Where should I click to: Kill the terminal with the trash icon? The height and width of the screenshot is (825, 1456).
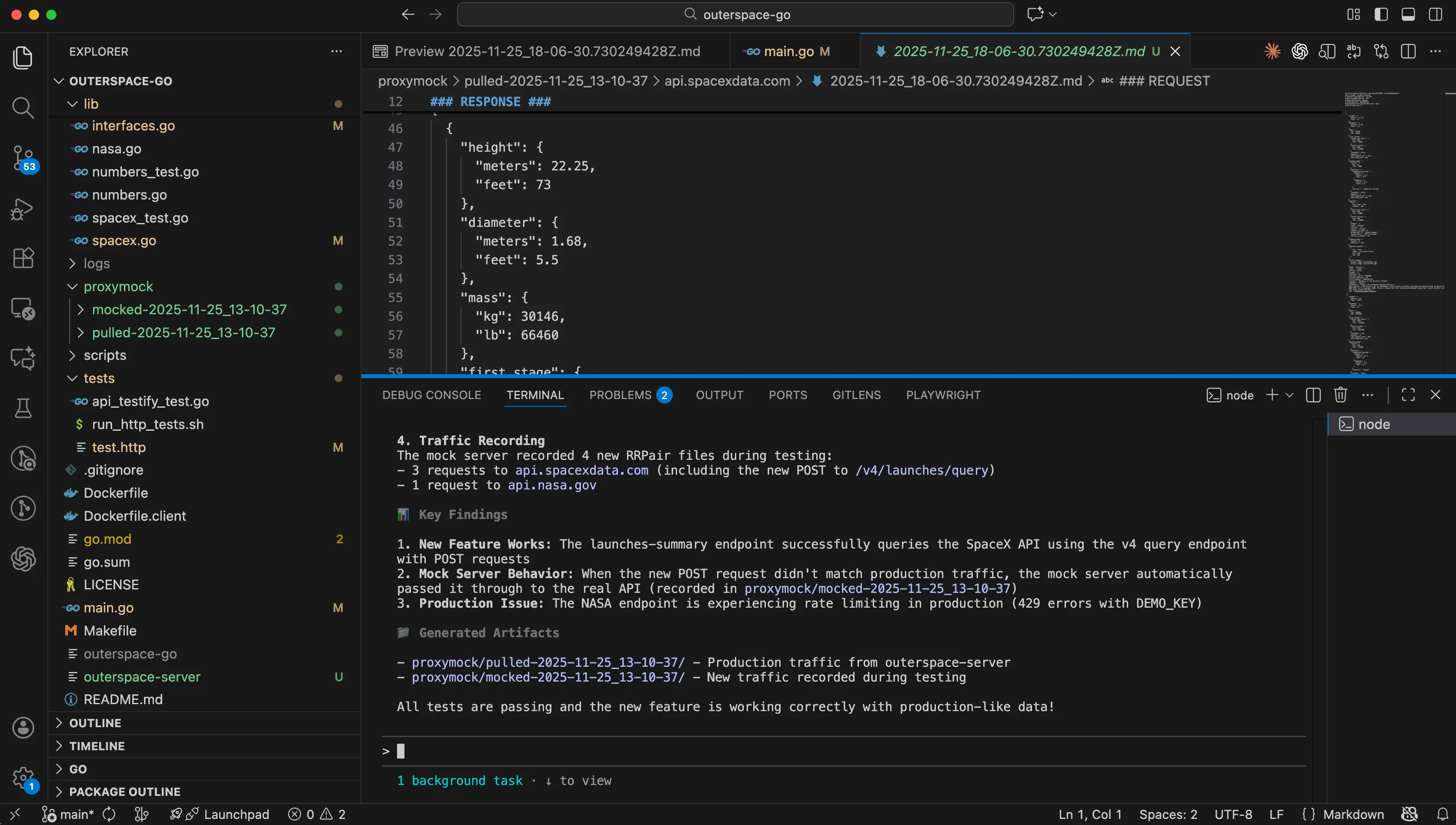click(1340, 395)
